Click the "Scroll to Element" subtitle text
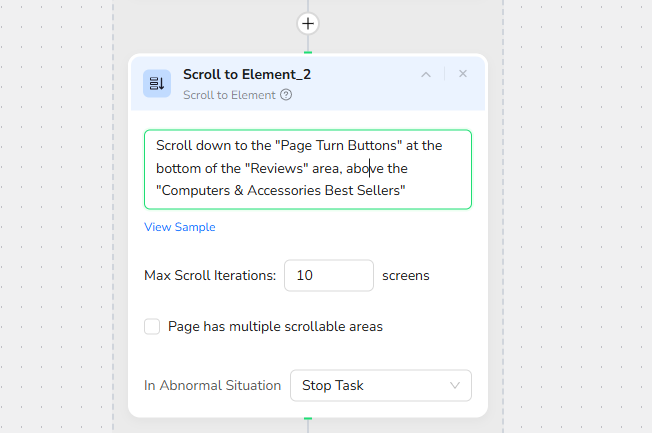This screenshot has width=652, height=433. [229, 95]
